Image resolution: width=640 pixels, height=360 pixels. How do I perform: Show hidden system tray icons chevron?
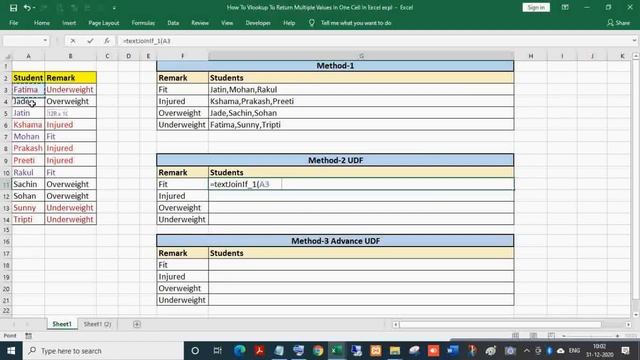click(527, 351)
